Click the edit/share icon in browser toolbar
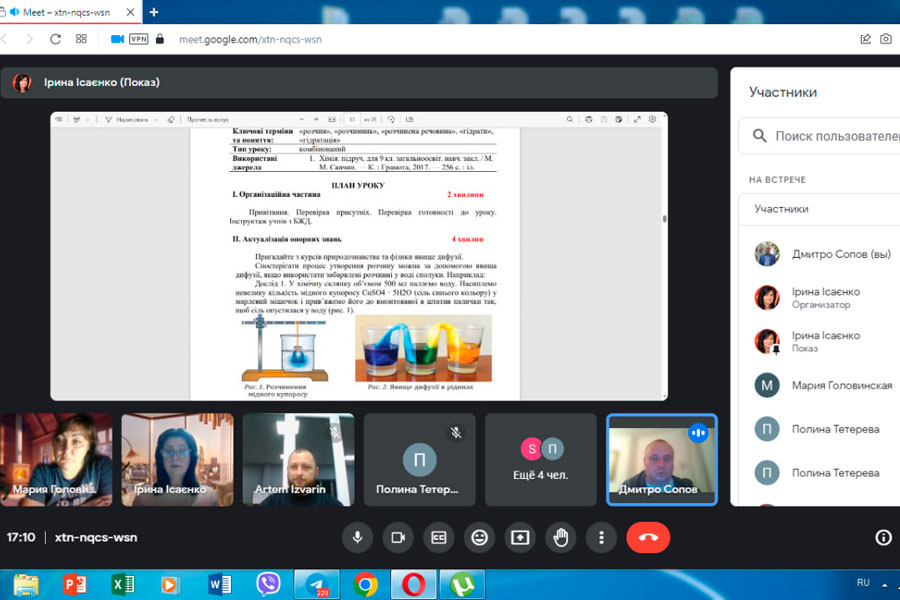The width and height of the screenshot is (900, 600). coord(865,39)
